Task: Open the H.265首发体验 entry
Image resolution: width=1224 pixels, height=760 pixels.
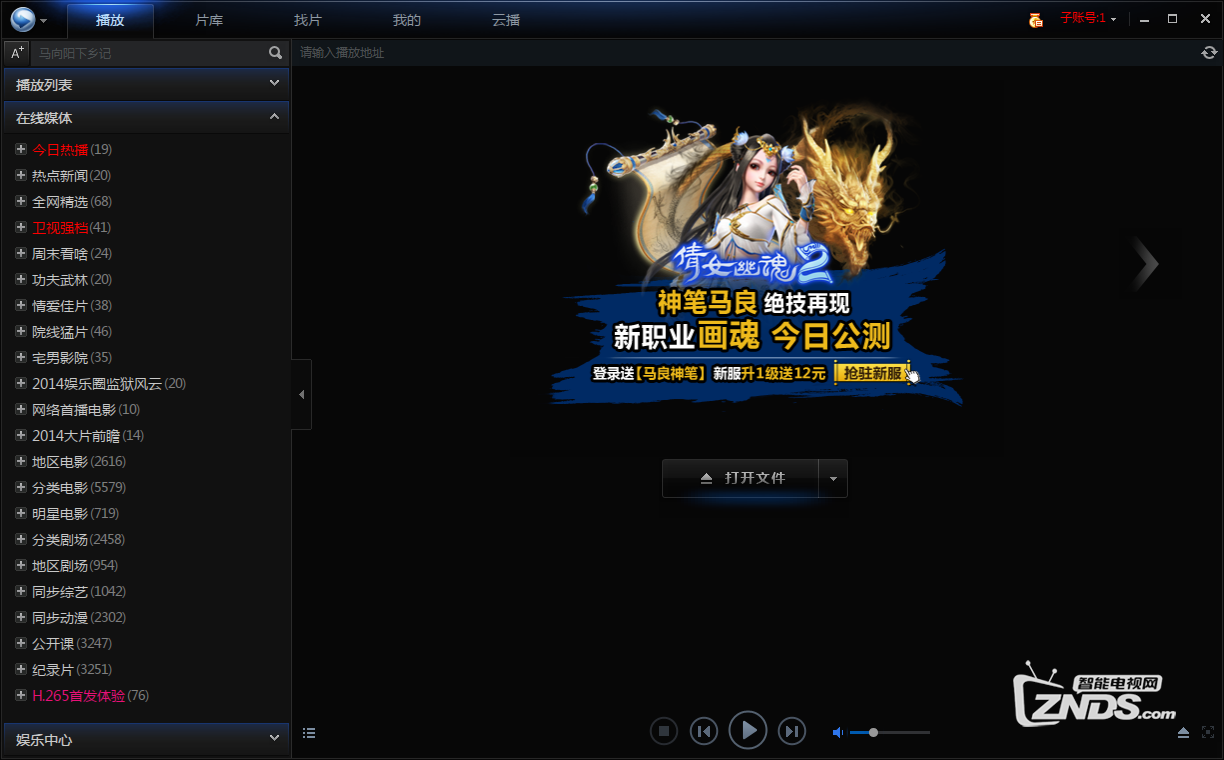Action: tap(90, 695)
